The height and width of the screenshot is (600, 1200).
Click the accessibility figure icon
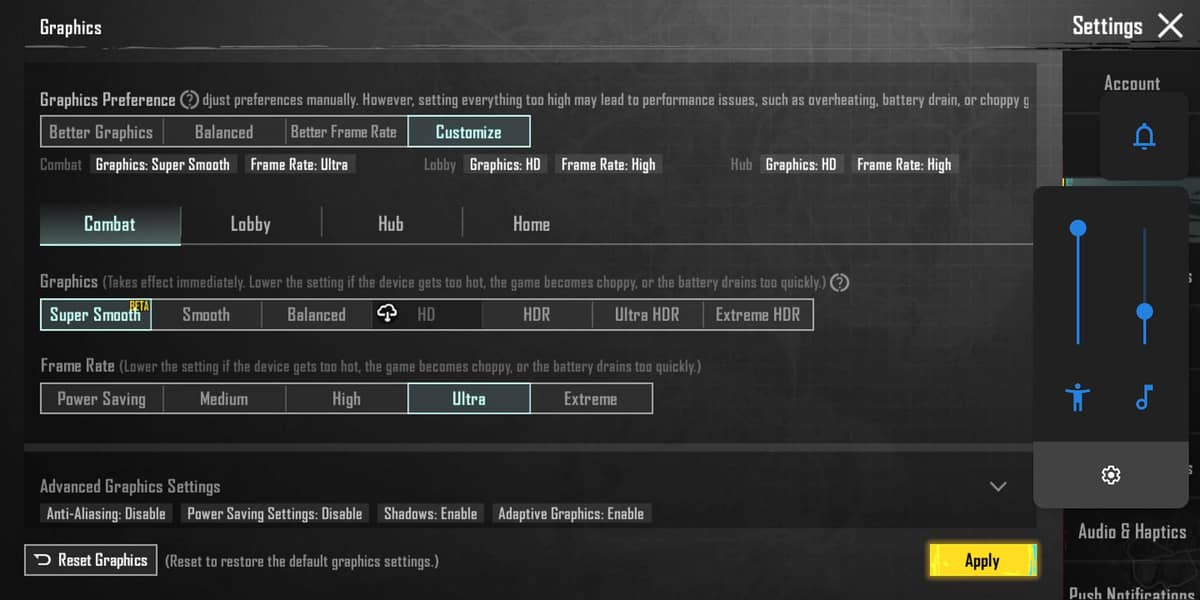point(1077,398)
